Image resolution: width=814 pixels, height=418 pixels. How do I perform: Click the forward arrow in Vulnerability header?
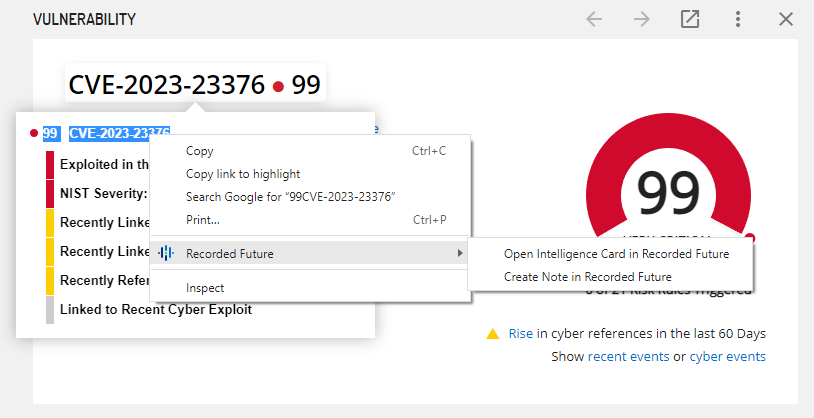pyautogui.click(x=642, y=19)
